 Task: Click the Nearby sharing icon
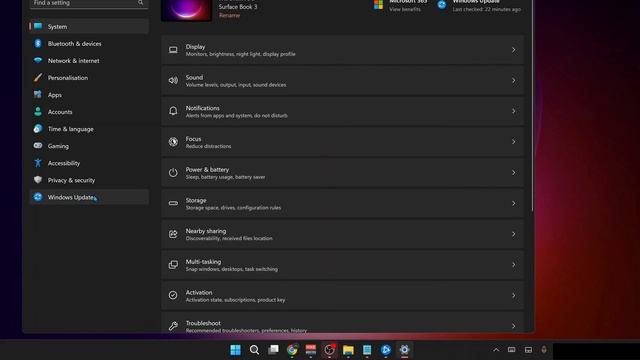pyautogui.click(x=173, y=234)
